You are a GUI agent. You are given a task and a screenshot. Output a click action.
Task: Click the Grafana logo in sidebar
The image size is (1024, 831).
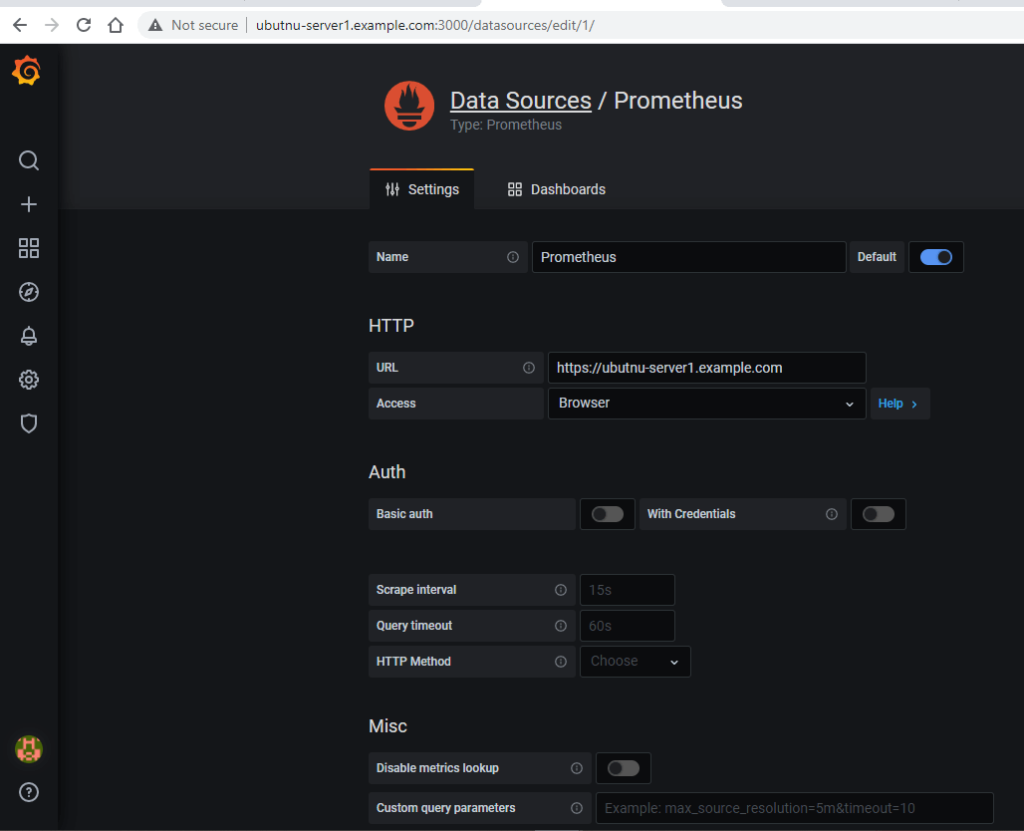[27, 71]
